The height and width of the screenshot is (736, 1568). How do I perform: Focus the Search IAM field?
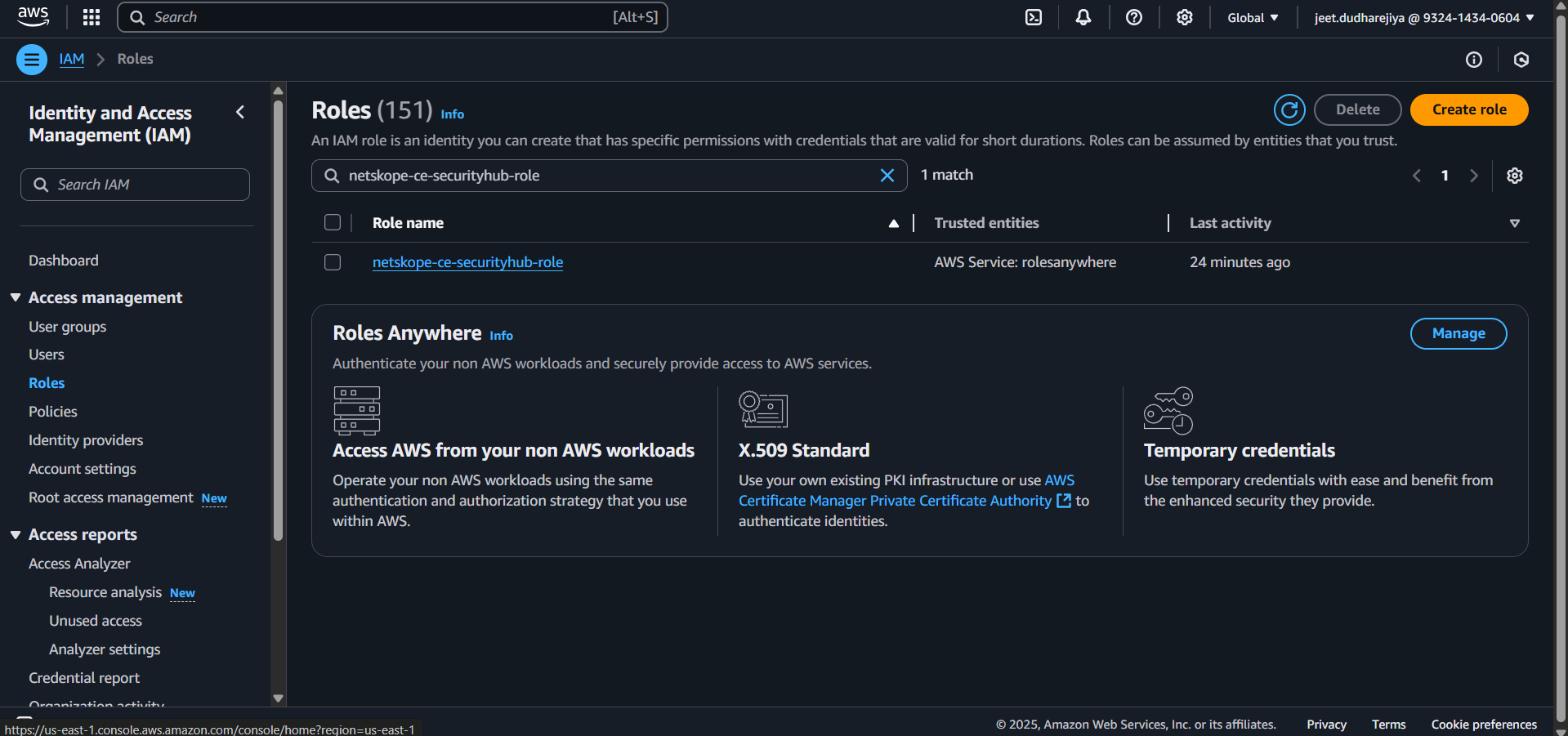135,185
